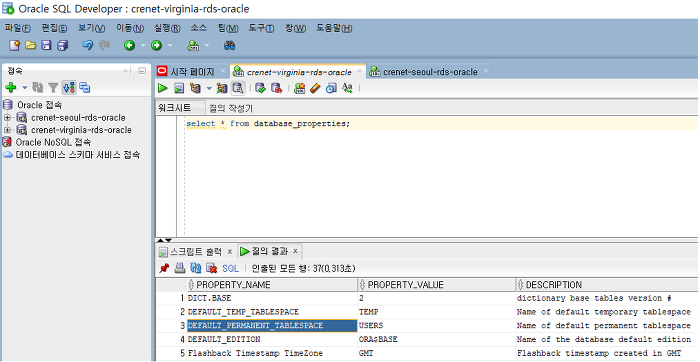The width and height of the screenshot is (700, 362).
Task: Open dropdown arrow next to Forward button
Action: point(170,46)
